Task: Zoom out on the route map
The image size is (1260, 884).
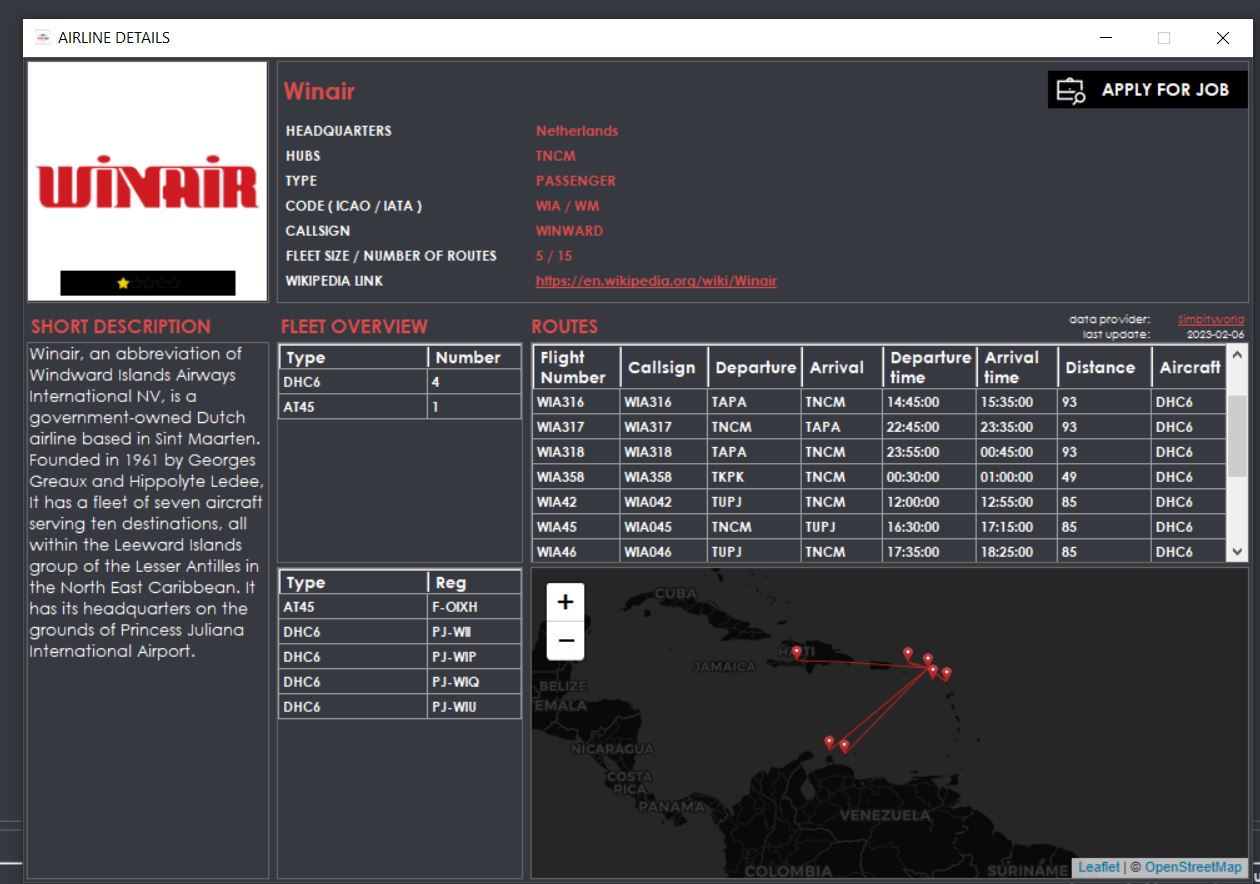Action: pos(566,640)
